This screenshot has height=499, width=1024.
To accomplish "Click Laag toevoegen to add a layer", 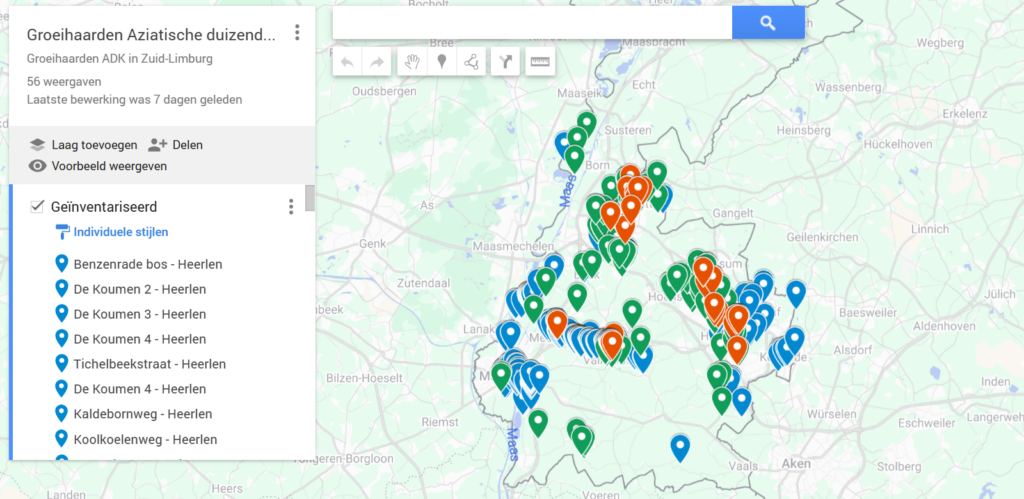I will 95,145.
